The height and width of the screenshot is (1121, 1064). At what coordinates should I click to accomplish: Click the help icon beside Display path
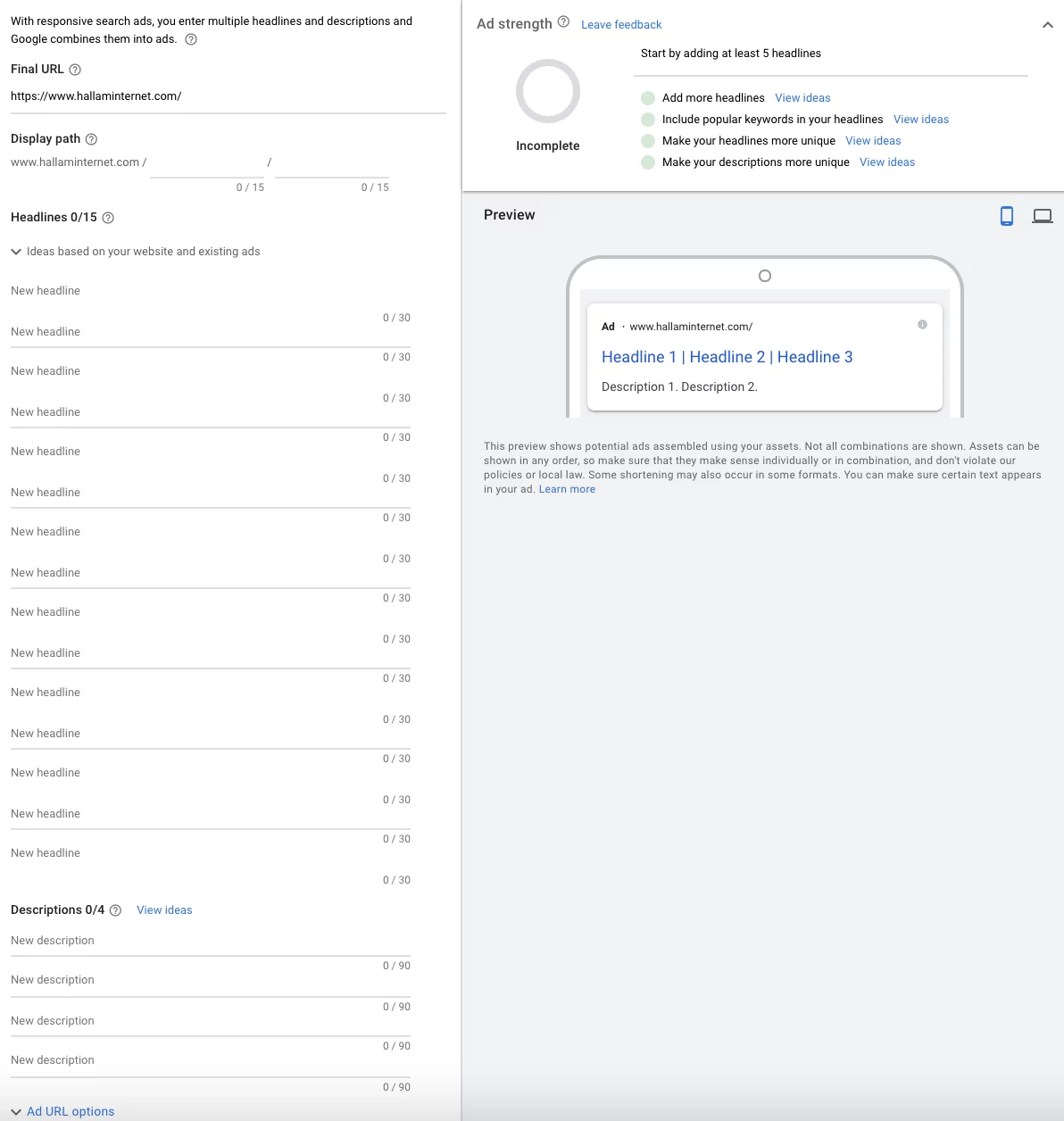(91, 139)
